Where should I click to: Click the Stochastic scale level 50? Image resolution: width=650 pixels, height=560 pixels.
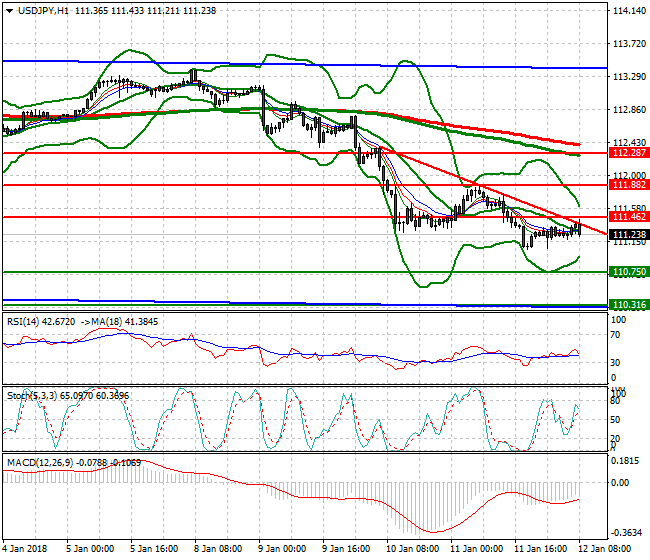(x=616, y=419)
